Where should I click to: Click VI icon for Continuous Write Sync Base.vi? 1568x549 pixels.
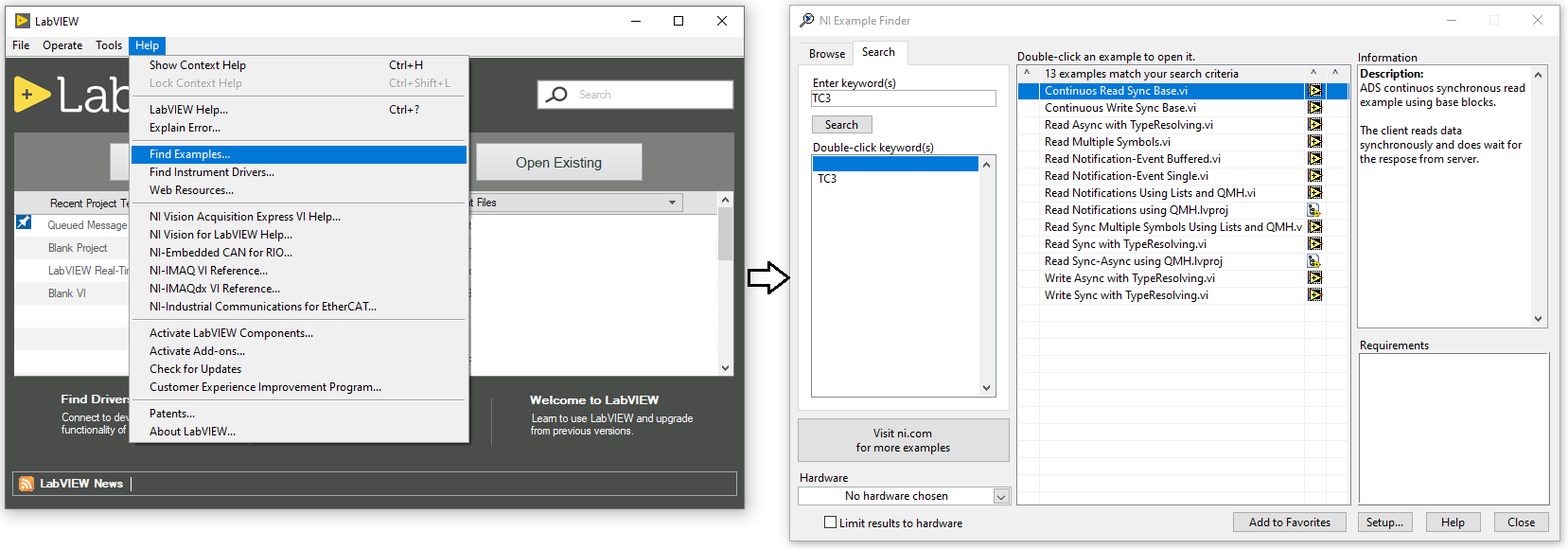click(1314, 108)
